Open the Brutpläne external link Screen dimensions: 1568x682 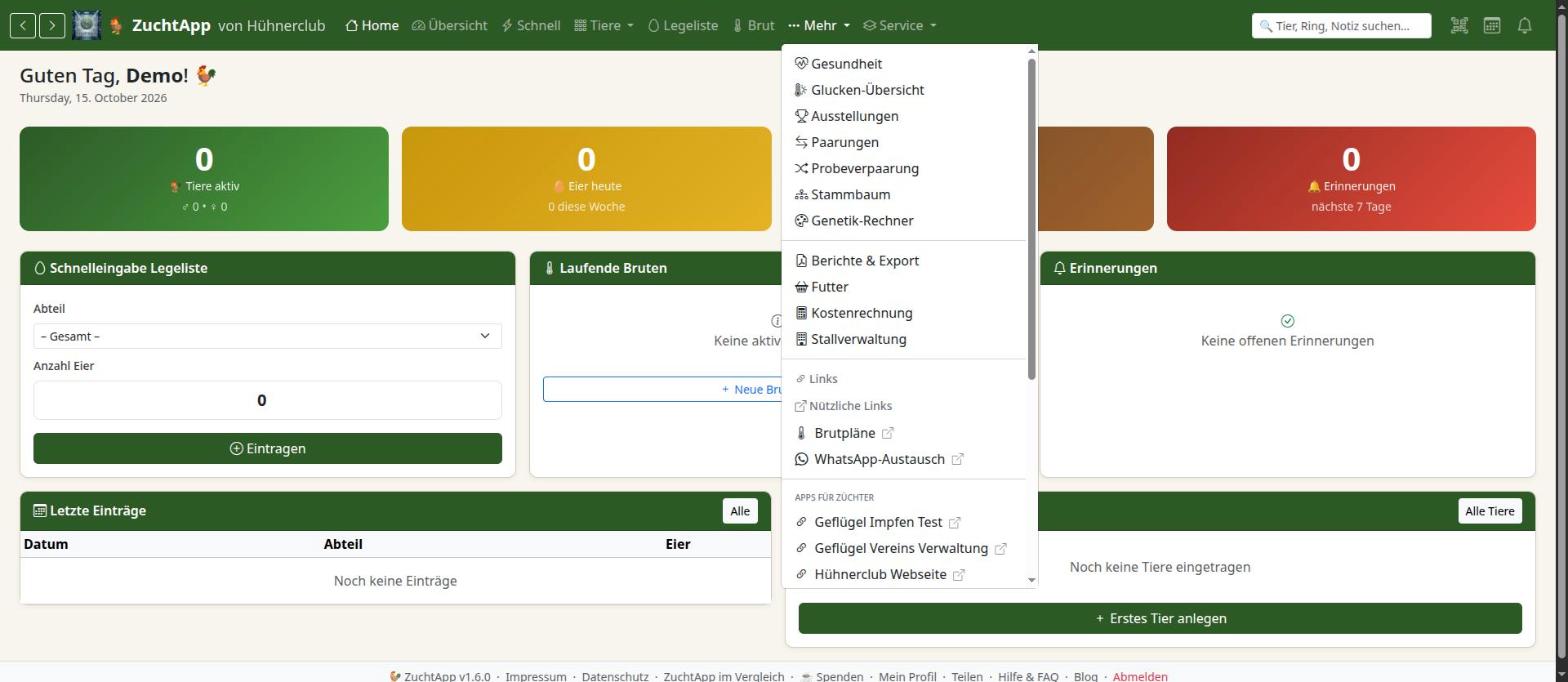[905, 433]
